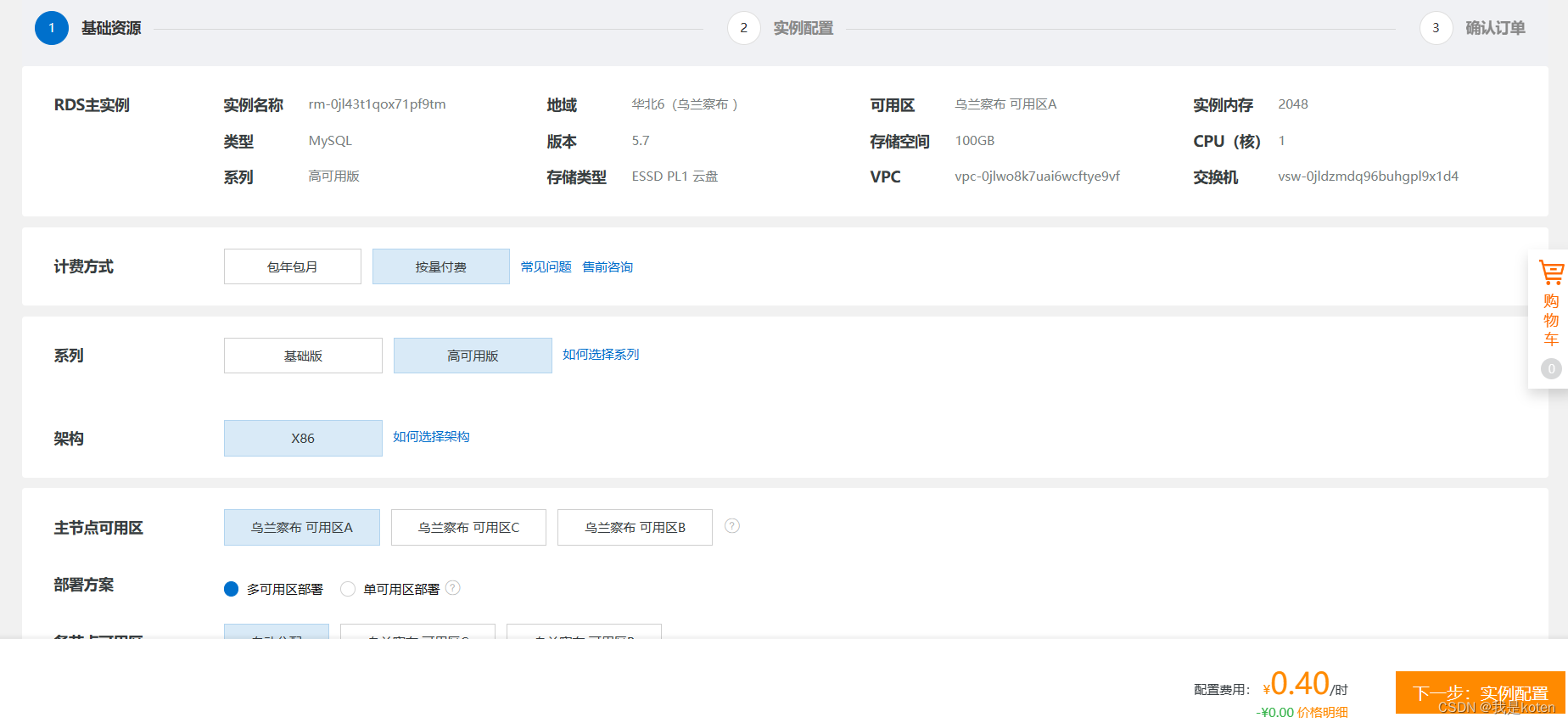
Task: Click instance name rm-0jl43t1qox71pf9tm
Action: tap(377, 104)
